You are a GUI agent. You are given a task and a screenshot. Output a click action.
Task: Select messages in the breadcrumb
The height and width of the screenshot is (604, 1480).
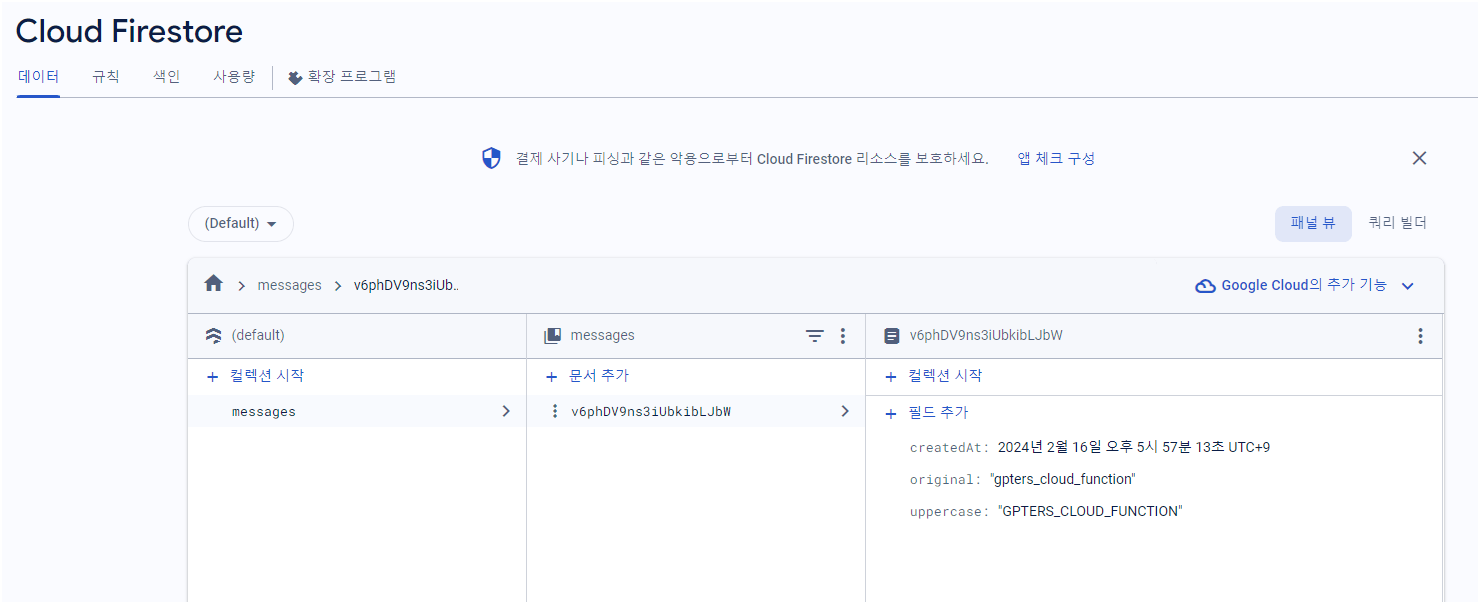click(290, 285)
